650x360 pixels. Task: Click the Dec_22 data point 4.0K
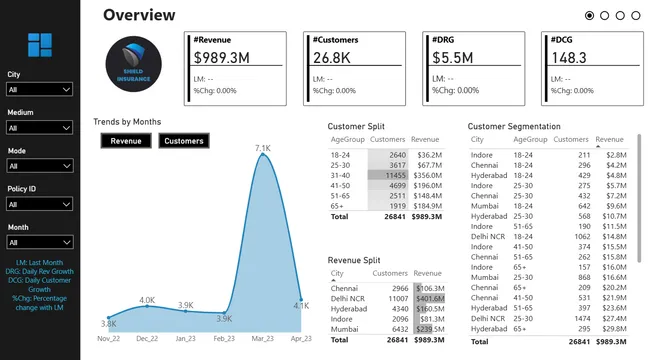click(147, 306)
